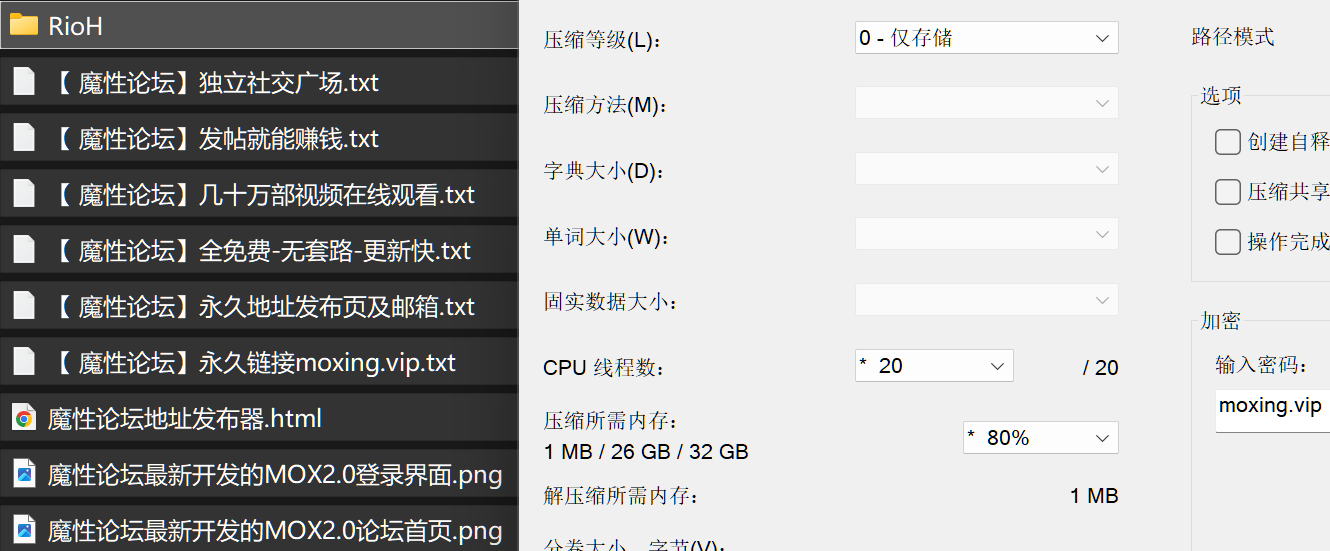Click the image icon for MOX2.0论坛首页.png
Viewport: 1330px width, 551px height.
(24, 530)
